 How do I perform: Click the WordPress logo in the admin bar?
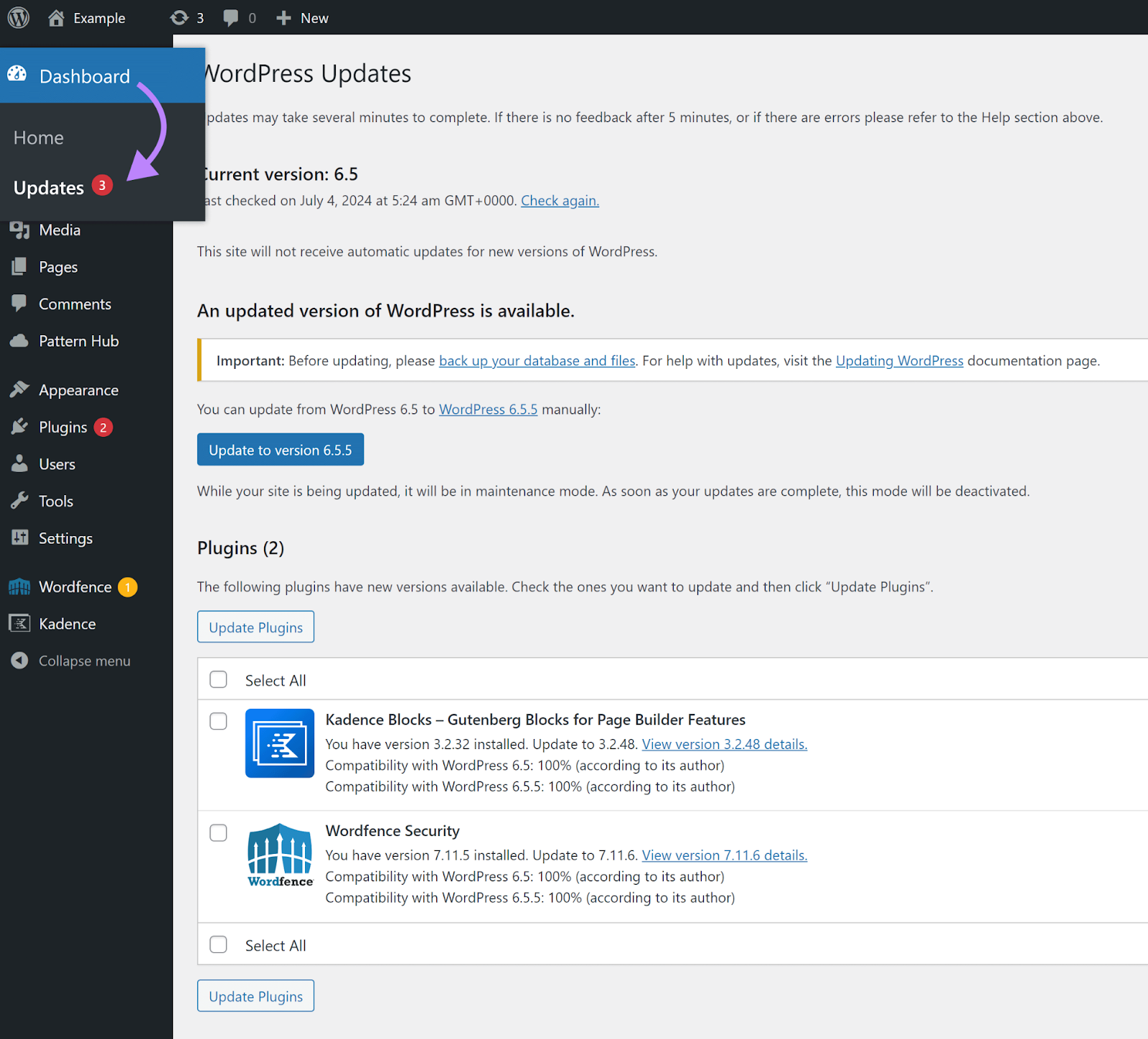coord(17,17)
